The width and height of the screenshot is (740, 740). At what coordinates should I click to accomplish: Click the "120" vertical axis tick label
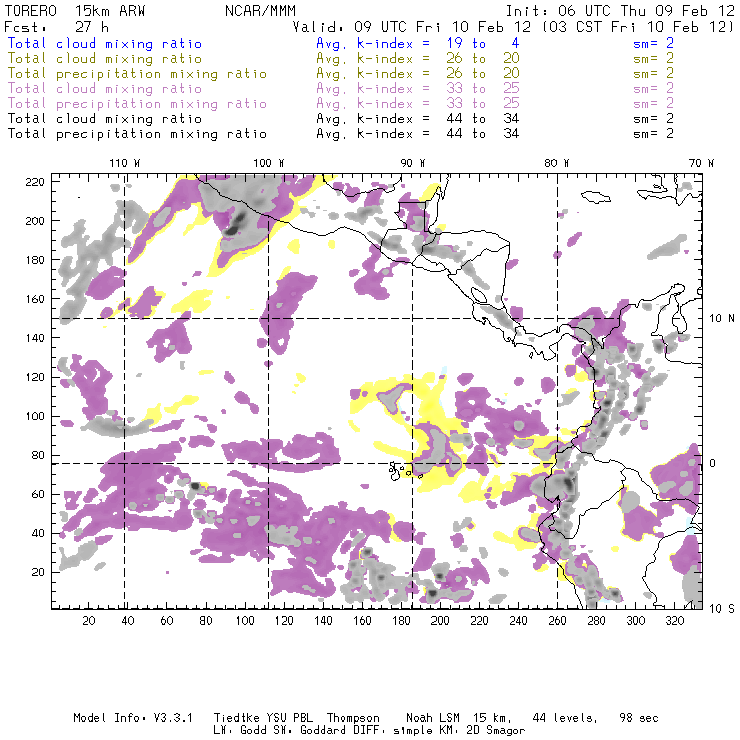point(35,377)
